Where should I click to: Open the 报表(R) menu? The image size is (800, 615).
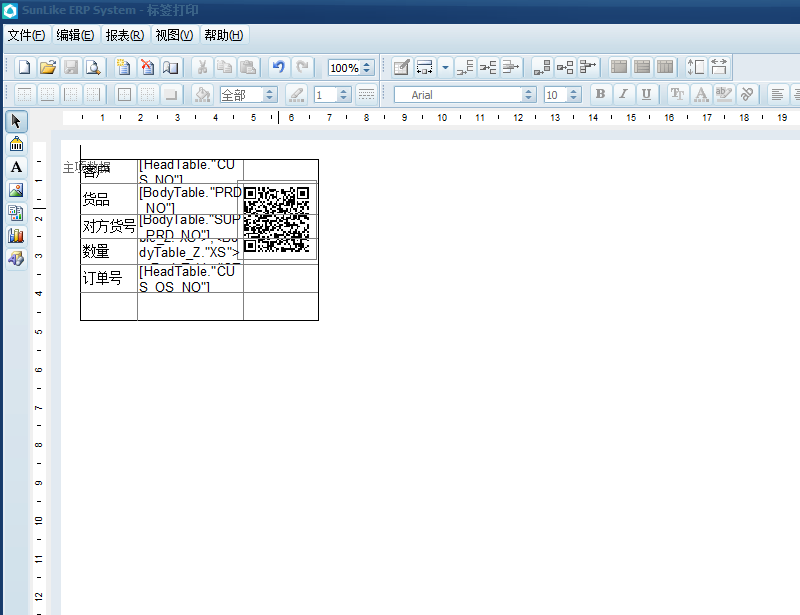pos(125,35)
